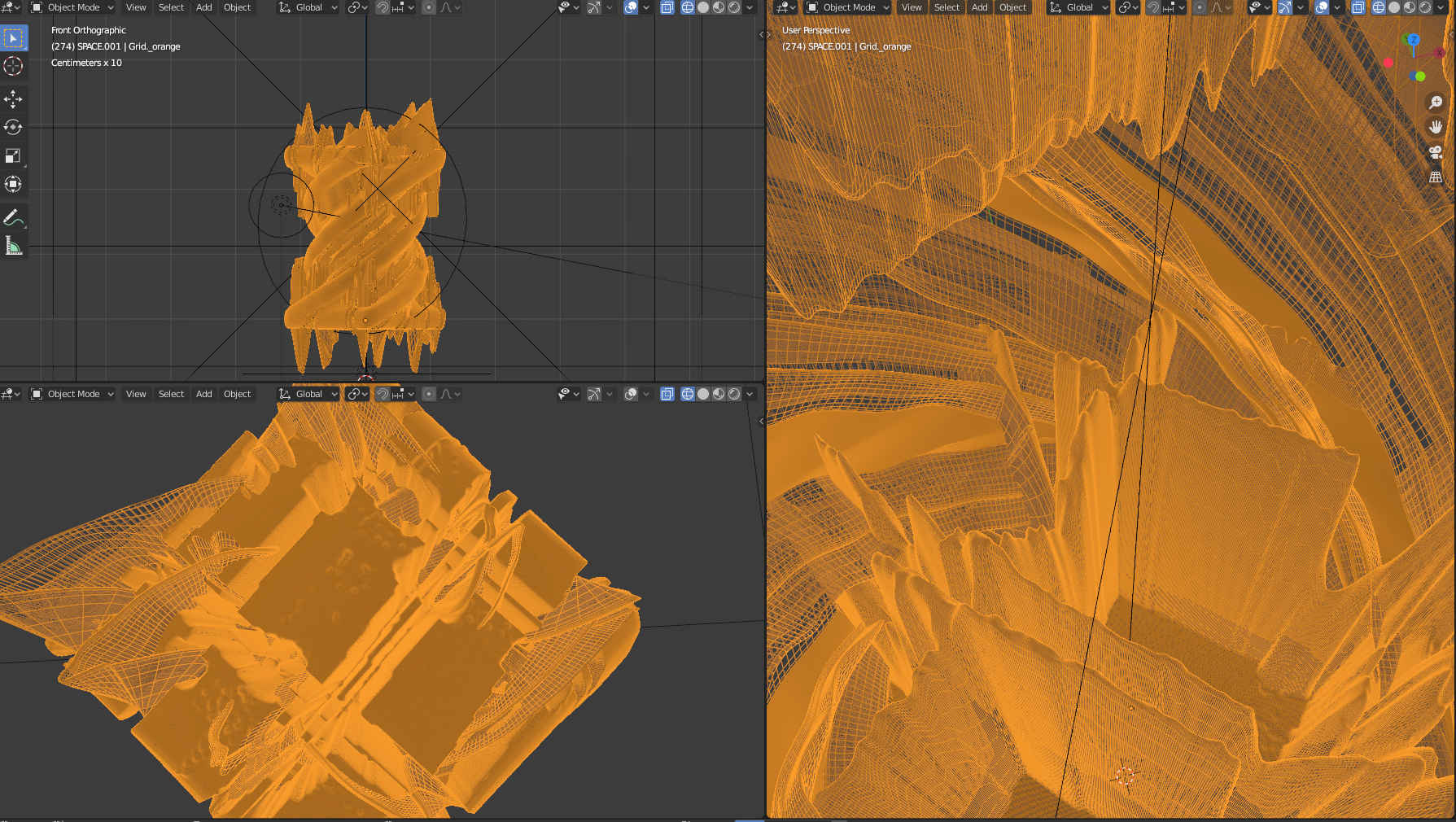This screenshot has height=822, width=1456.
Task: Click the blue Z axis on navigation gizmo
Action: coord(1414,40)
